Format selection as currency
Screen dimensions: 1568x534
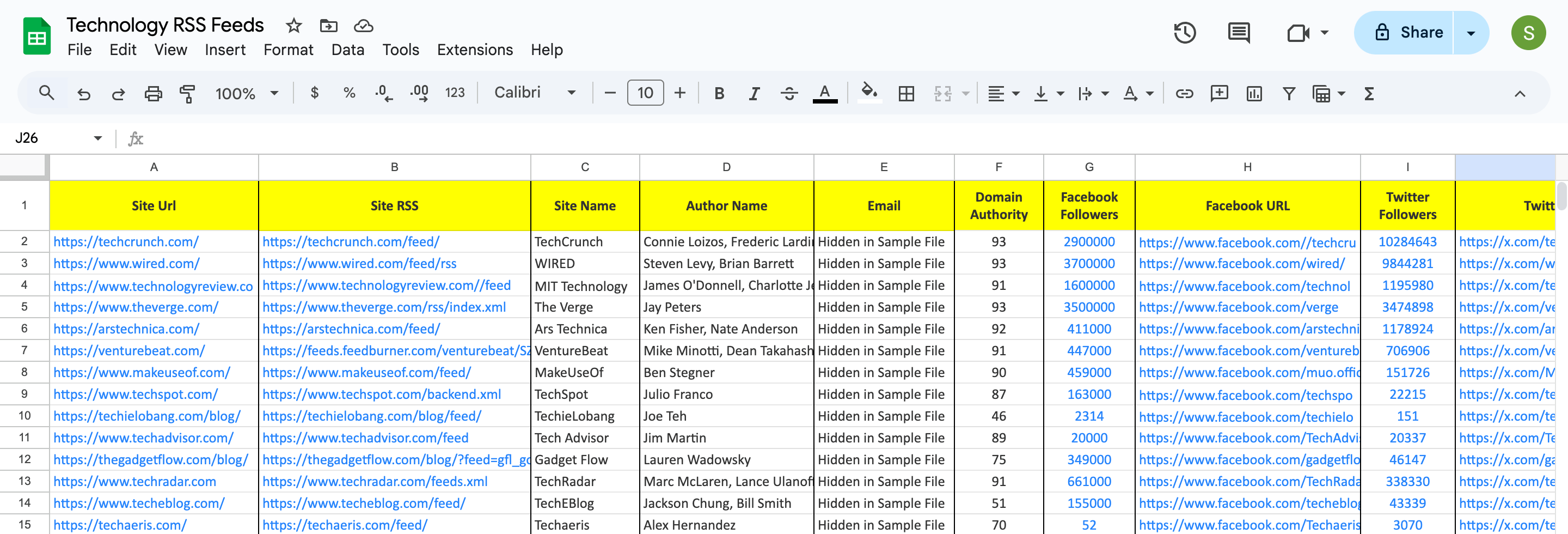pos(314,93)
